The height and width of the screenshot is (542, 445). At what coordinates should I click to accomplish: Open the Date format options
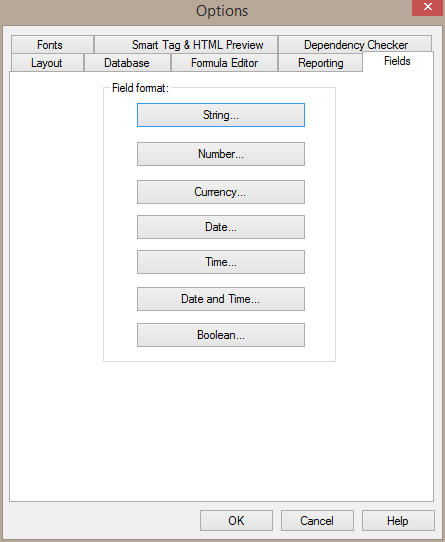[221, 227]
